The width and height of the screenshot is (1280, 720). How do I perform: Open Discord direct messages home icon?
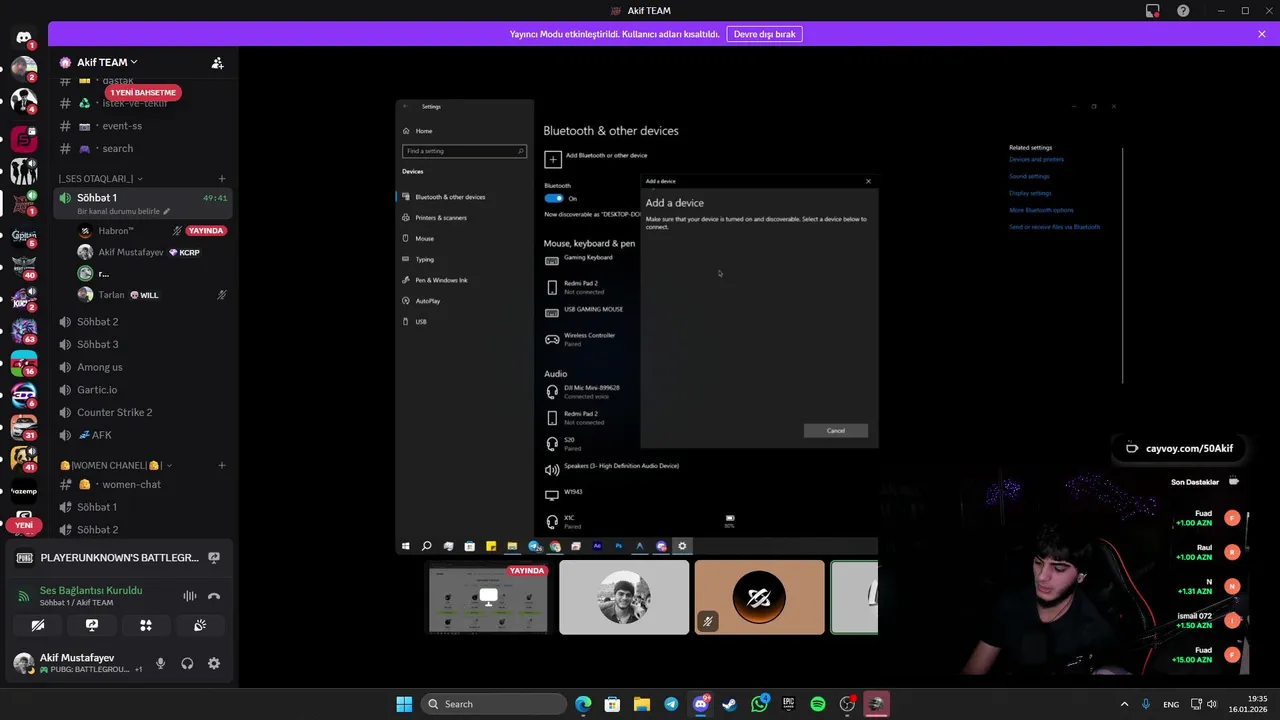(24, 37)
